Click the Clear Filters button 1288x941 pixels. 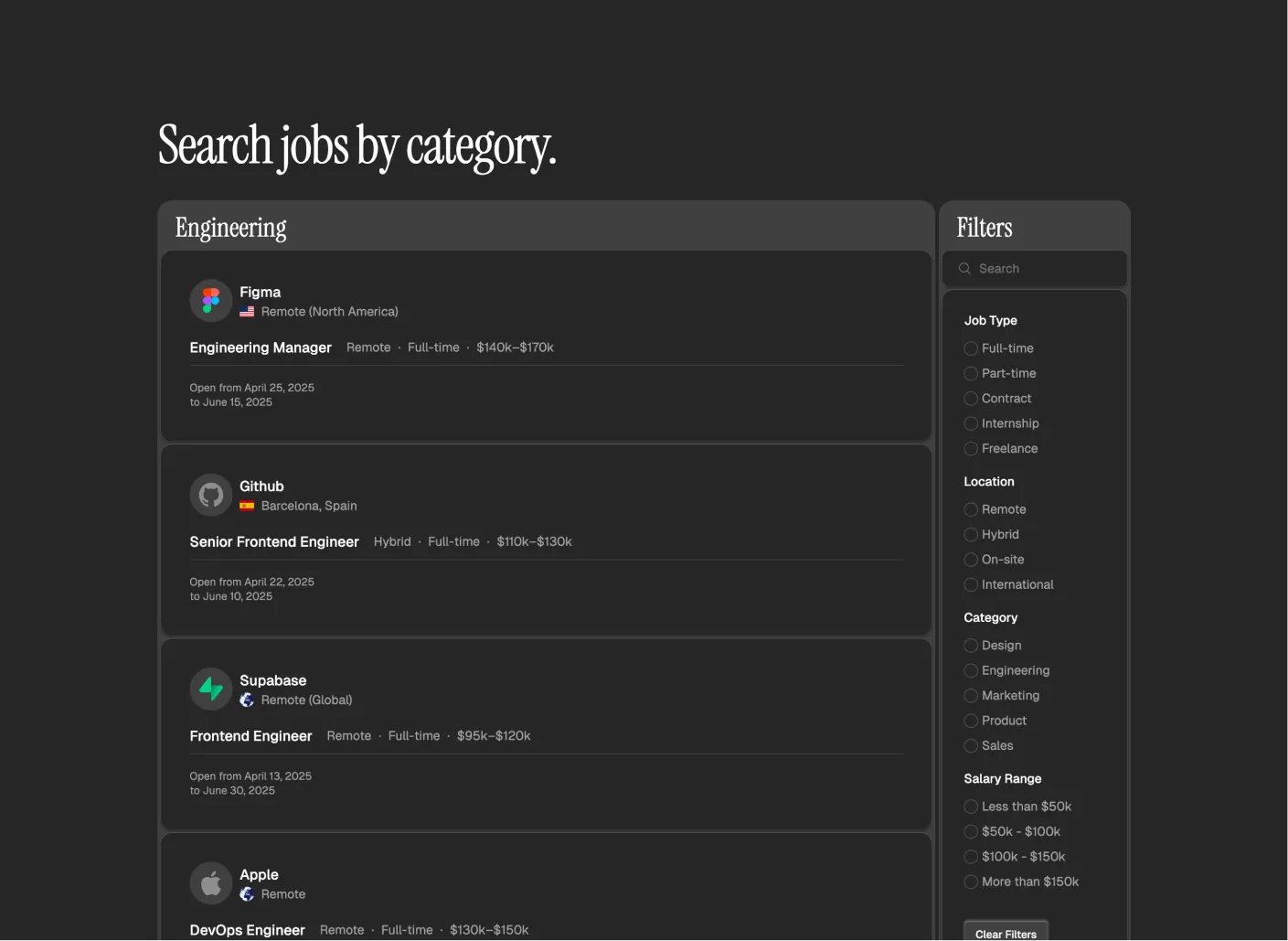tap(1006, 932)
